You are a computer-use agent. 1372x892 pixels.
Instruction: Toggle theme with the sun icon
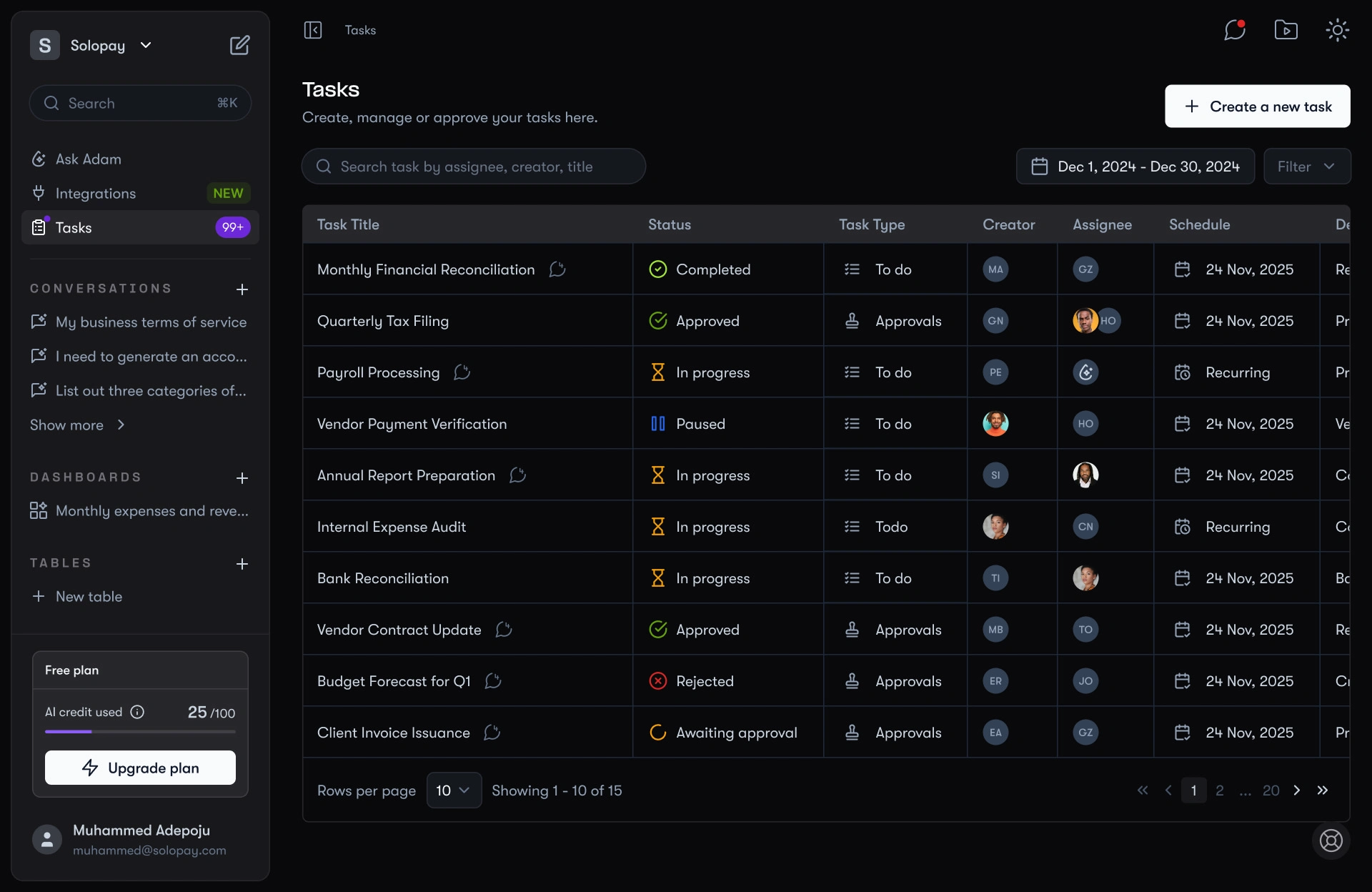pyautogui.click(x=1337, y=30)
